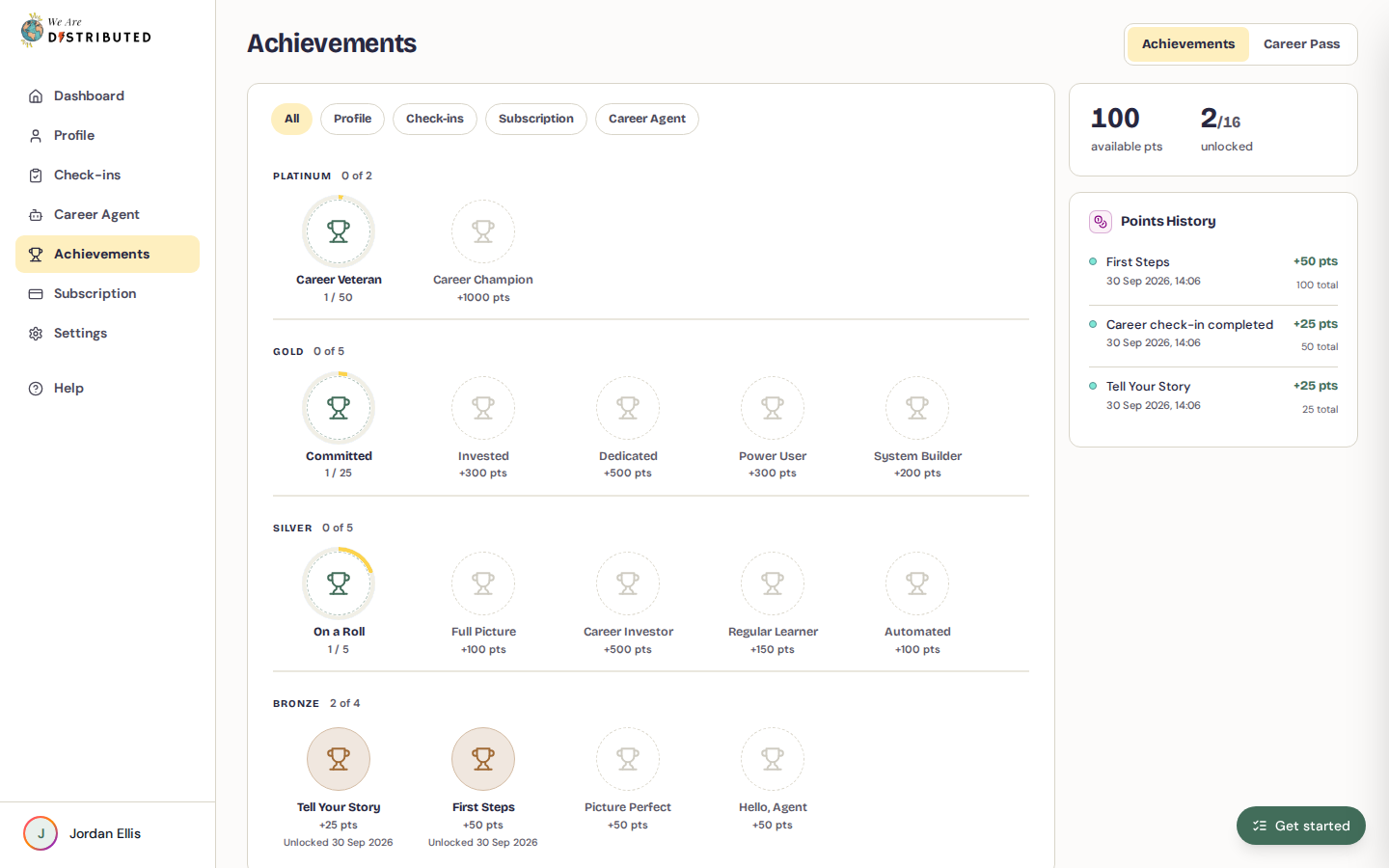Switch to the Career Pass tab
1389x868 pixels.
coord(1301,44)
